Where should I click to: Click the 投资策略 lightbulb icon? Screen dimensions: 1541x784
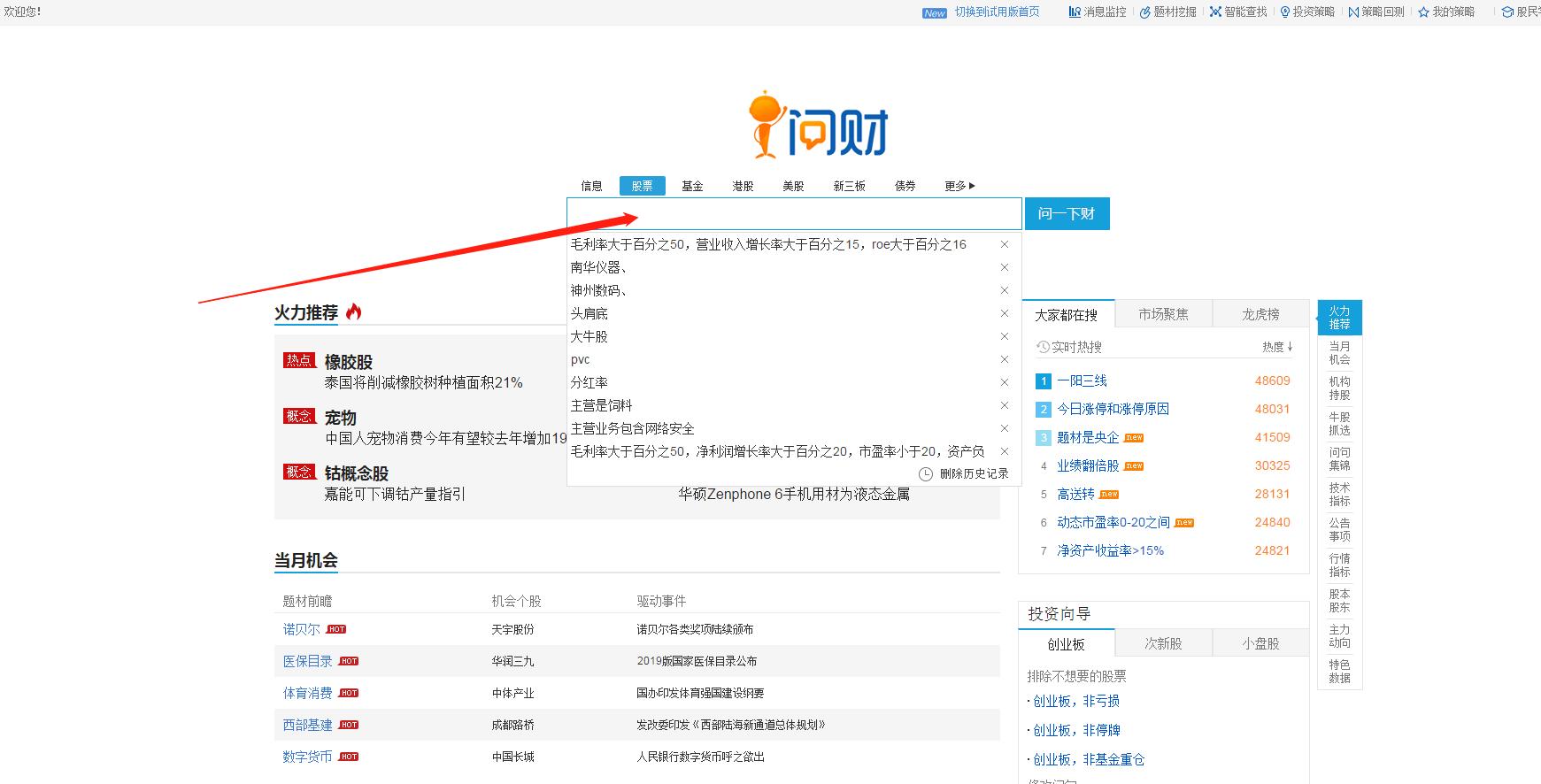(1285, 12)
